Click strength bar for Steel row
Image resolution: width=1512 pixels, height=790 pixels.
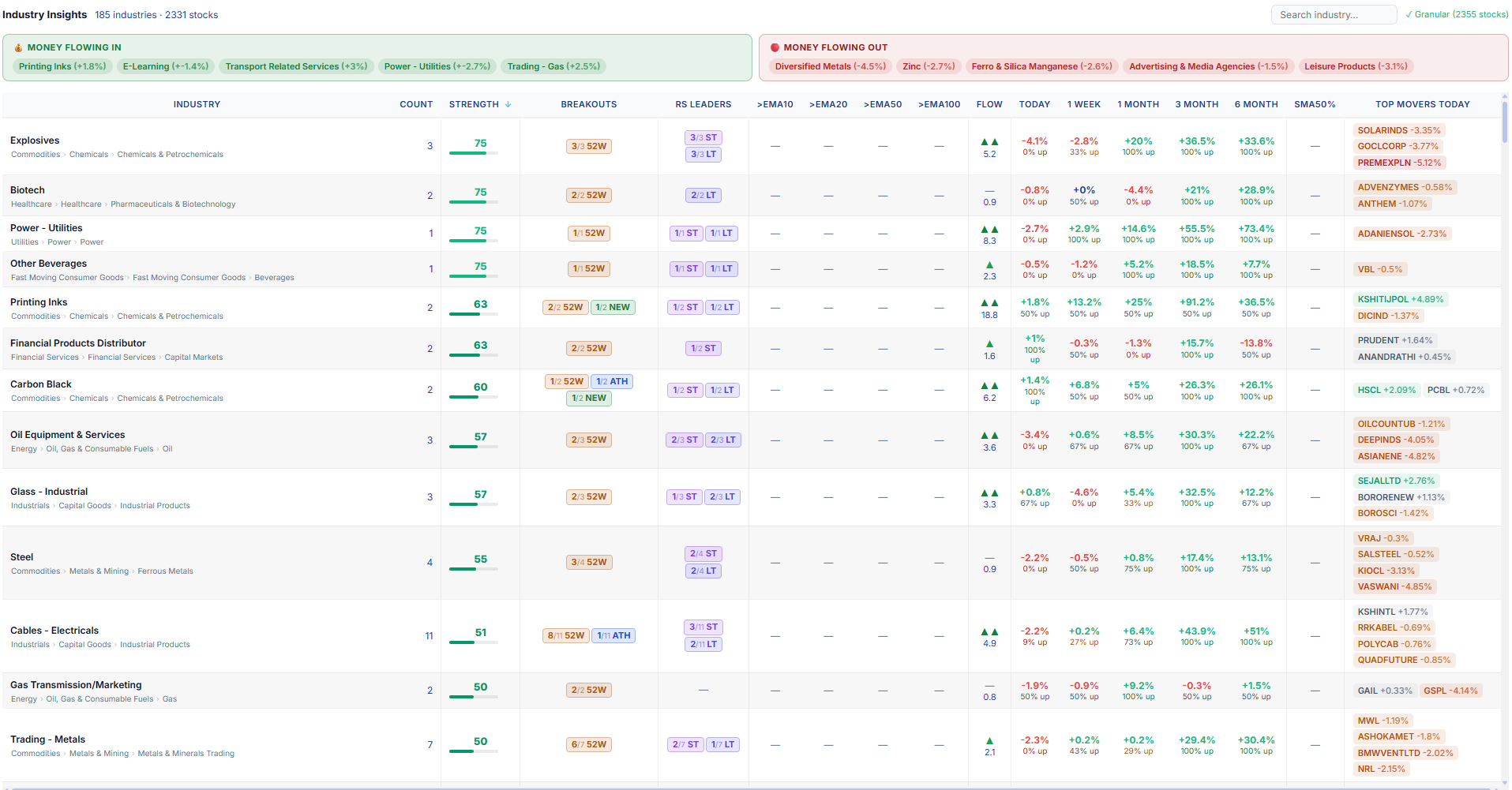(x=474, y=569)
